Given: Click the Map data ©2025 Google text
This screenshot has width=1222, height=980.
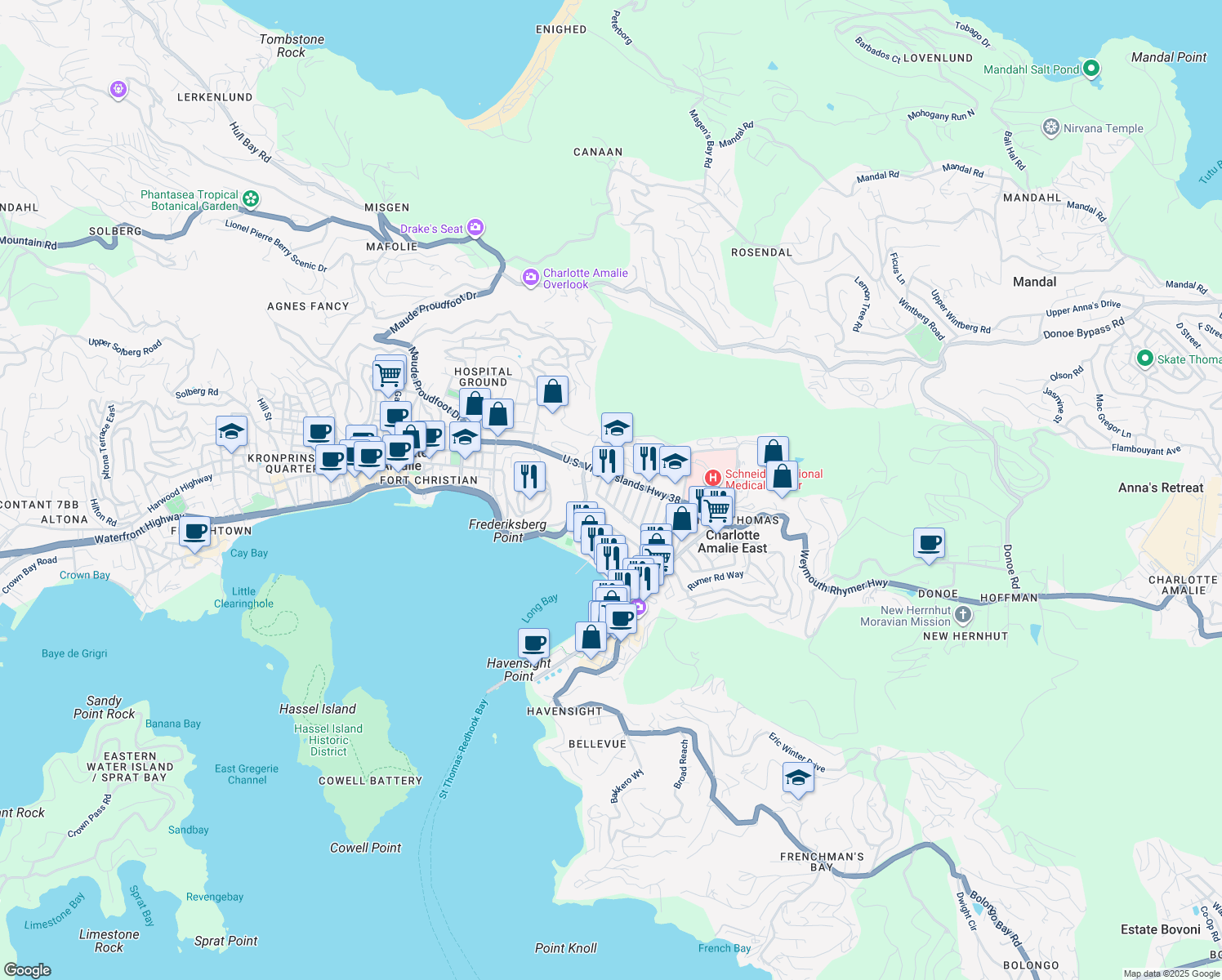Looking at the screenshot, I should coord(1171,973).
